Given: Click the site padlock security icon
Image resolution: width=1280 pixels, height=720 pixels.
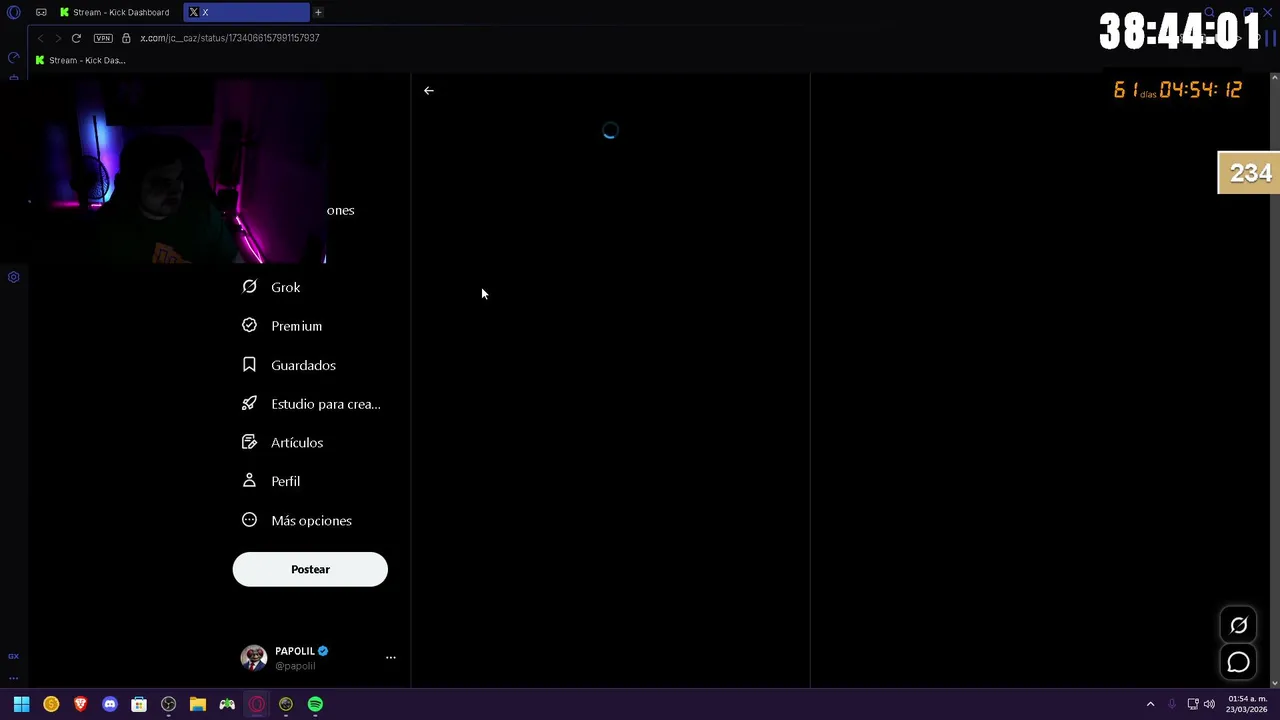Looking at the screenshot, I should [126, 38].
